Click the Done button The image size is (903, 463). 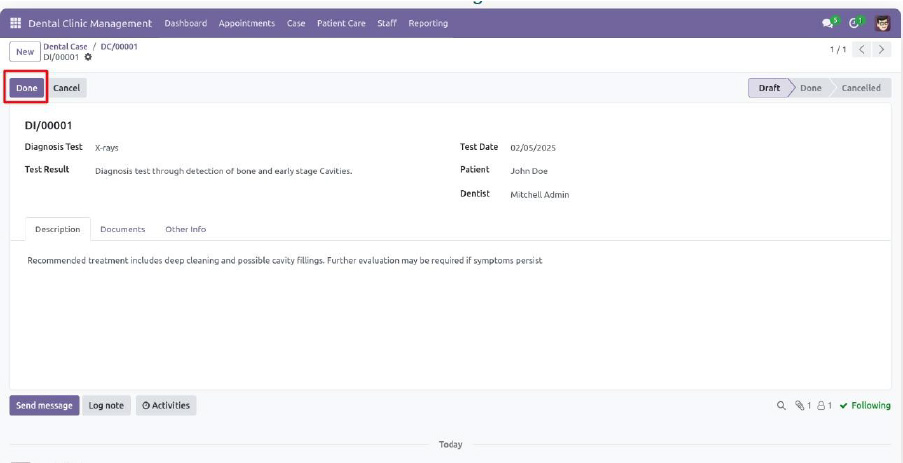[x=27, y=88]
